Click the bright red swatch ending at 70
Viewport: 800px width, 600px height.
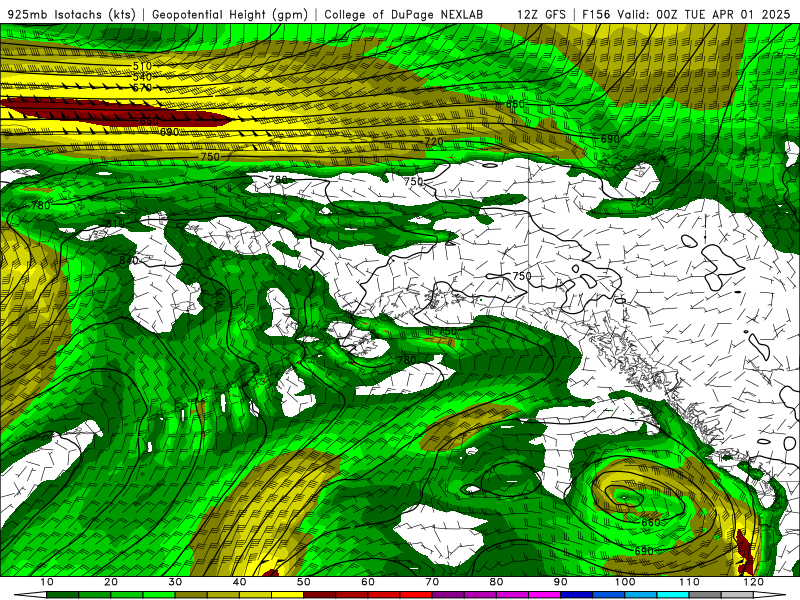[416, 595]
